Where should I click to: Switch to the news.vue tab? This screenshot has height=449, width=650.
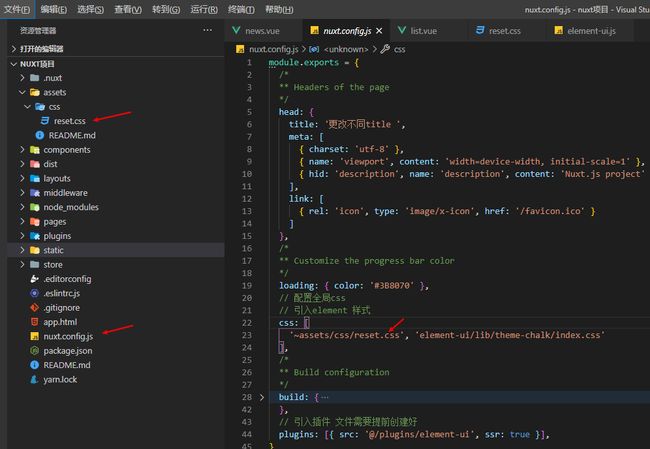pyautogui.click(x=262, y=31)
